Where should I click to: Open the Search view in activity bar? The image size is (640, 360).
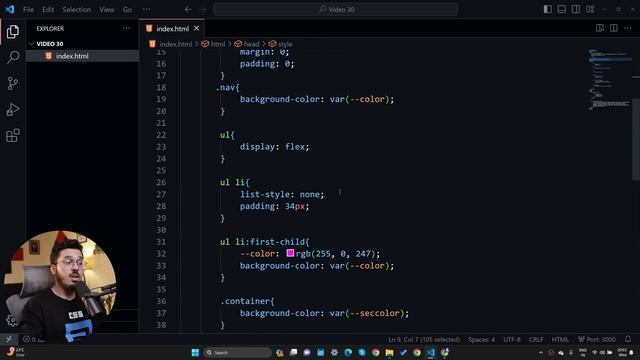coord(13,57)
